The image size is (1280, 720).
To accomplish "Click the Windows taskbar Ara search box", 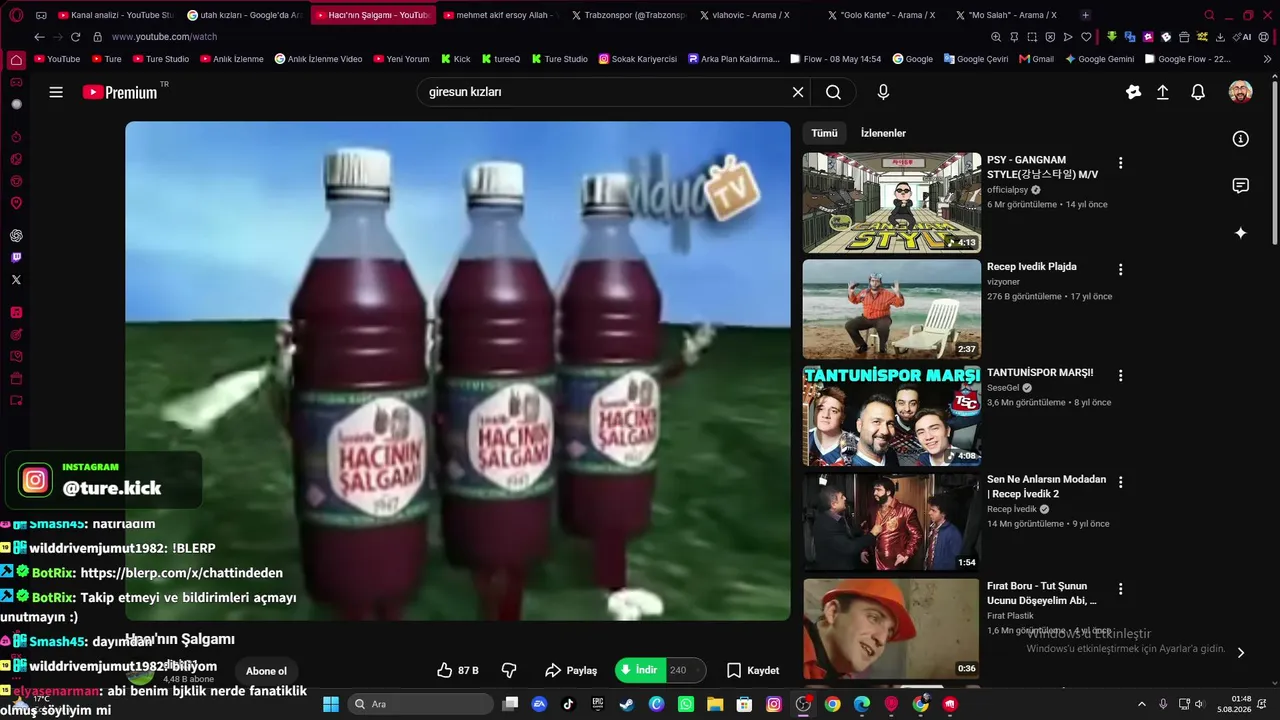I will (420, 704).
